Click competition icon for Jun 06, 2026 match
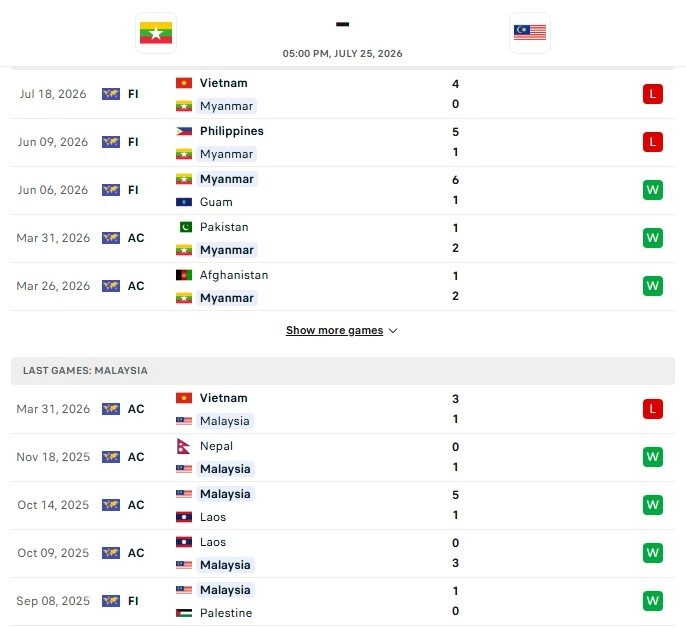 point(111,190)
